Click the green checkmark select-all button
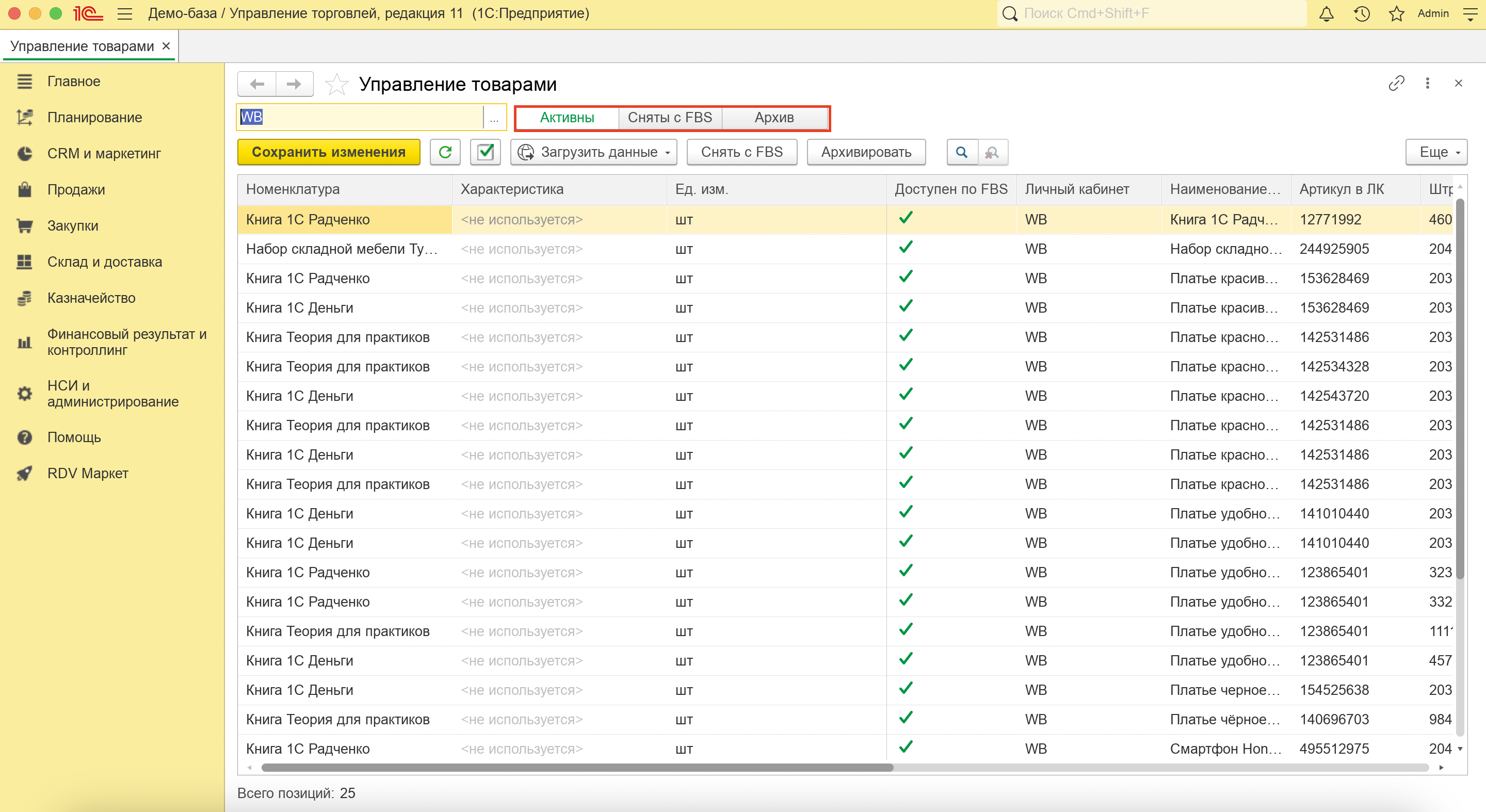The width and height of the screenshot is (1486, 812). coord(485,152)
